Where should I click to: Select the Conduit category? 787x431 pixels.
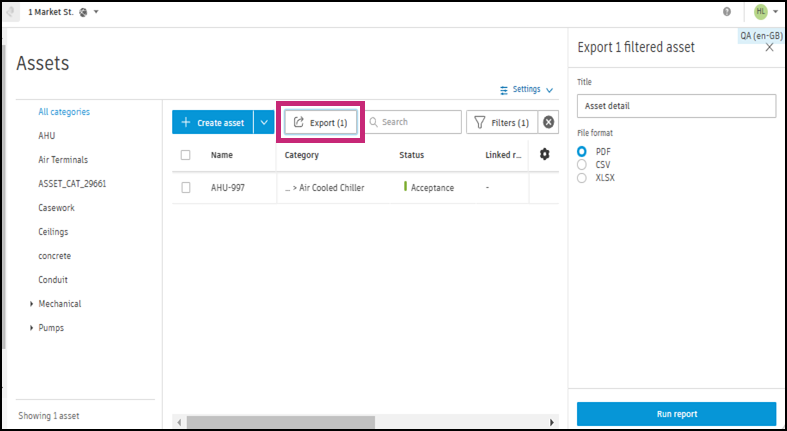pyautogui.click(x=53, y=280)
